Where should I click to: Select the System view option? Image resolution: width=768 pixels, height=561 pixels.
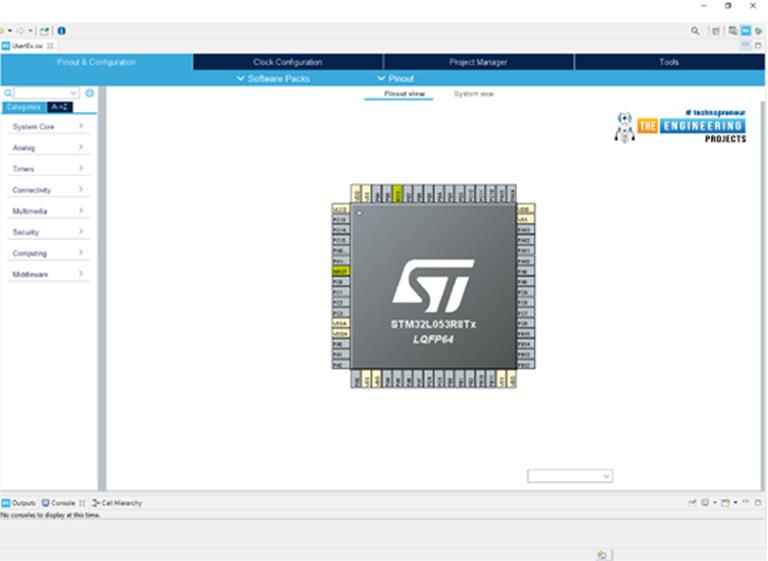point(473,94)
